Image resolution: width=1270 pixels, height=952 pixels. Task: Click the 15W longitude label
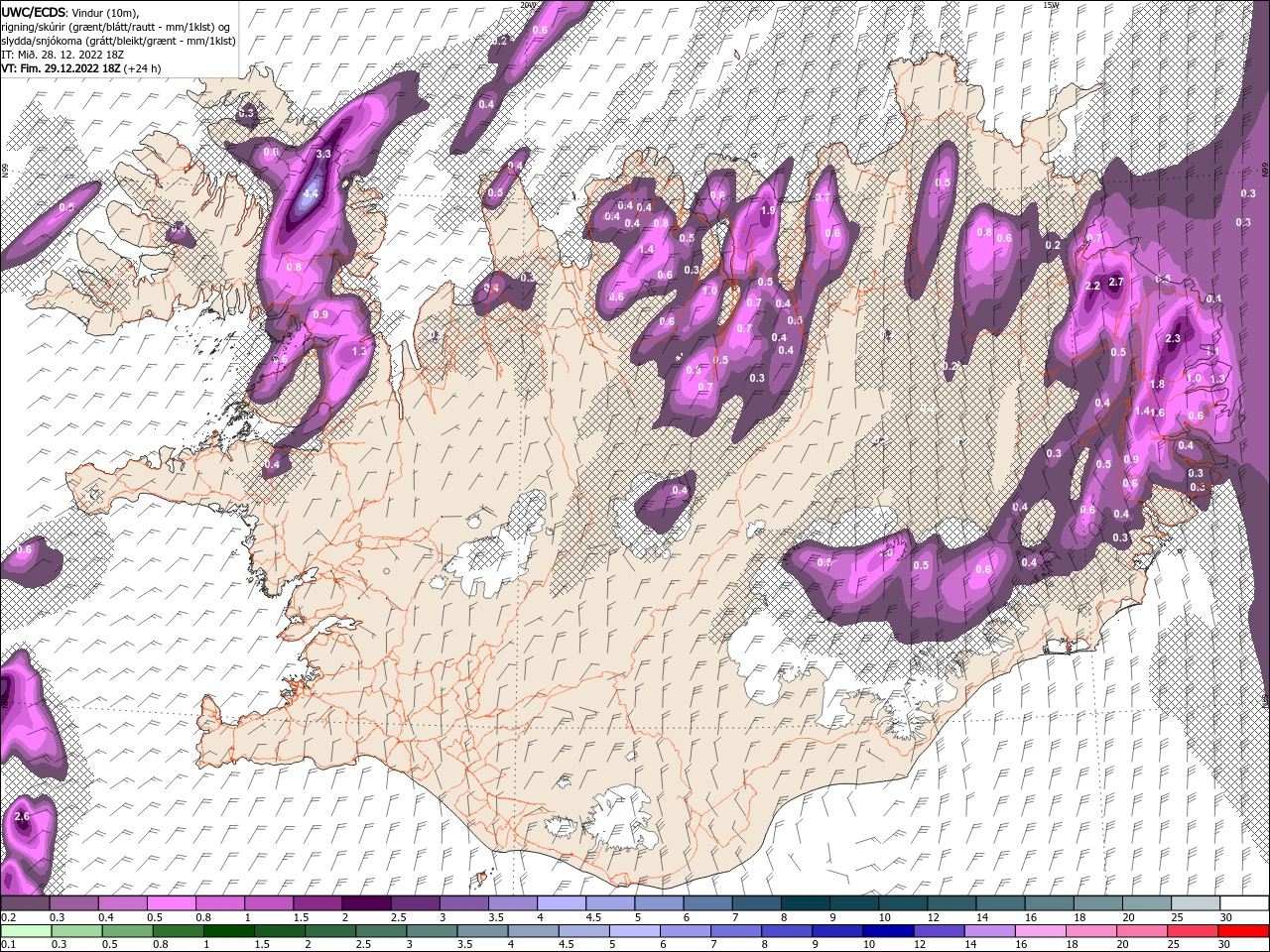[1051, 5]
